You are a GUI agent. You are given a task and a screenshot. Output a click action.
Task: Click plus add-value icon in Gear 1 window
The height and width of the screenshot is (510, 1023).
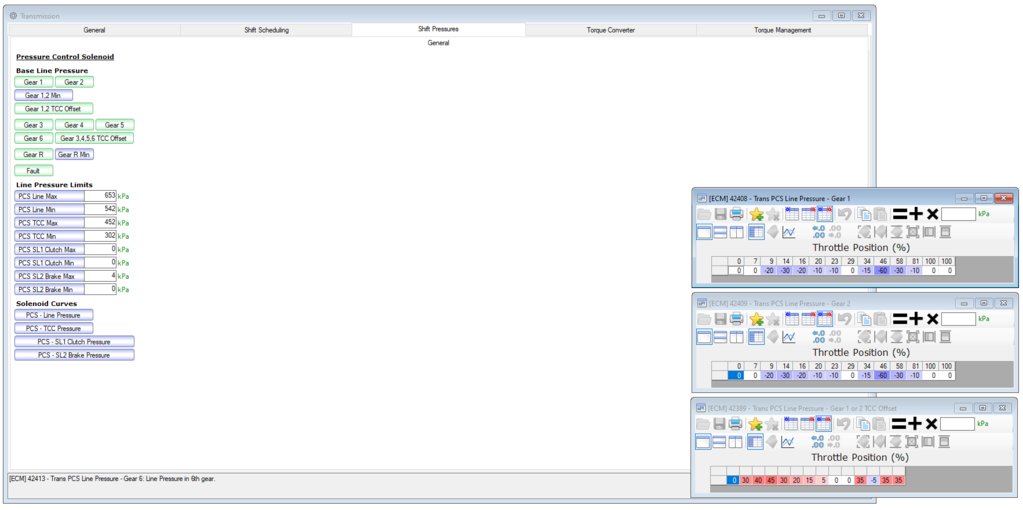[916, 213]
